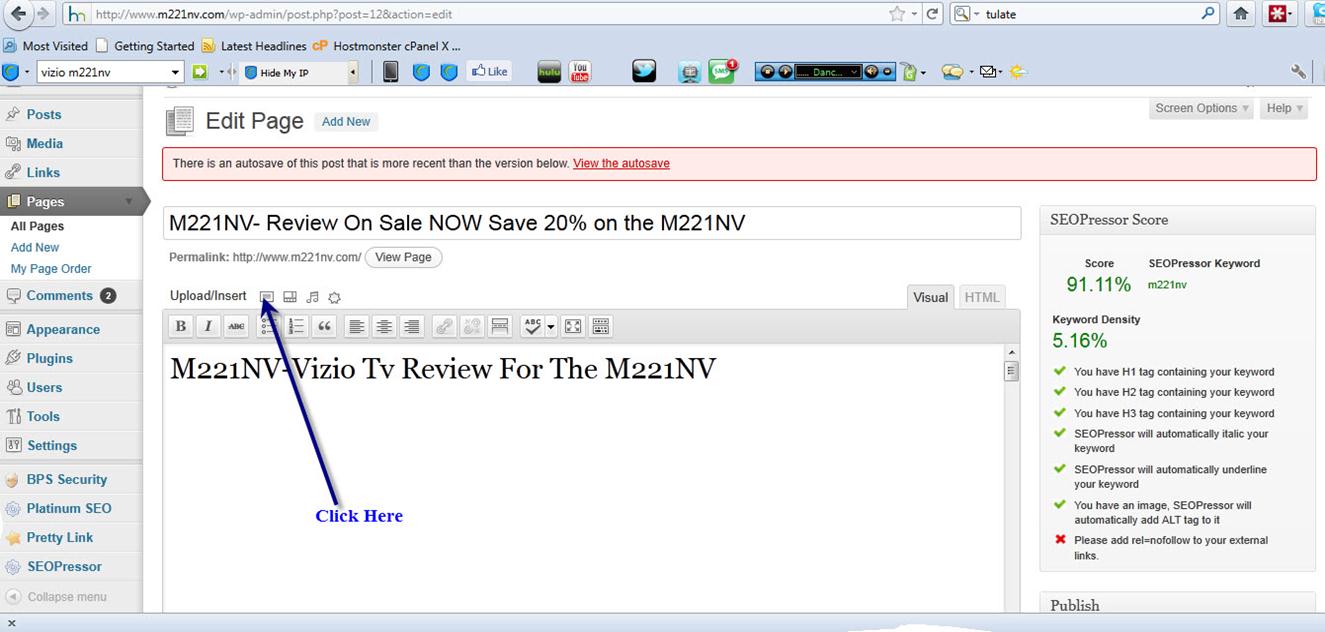Toggle italic formatting

click(208, 326)
